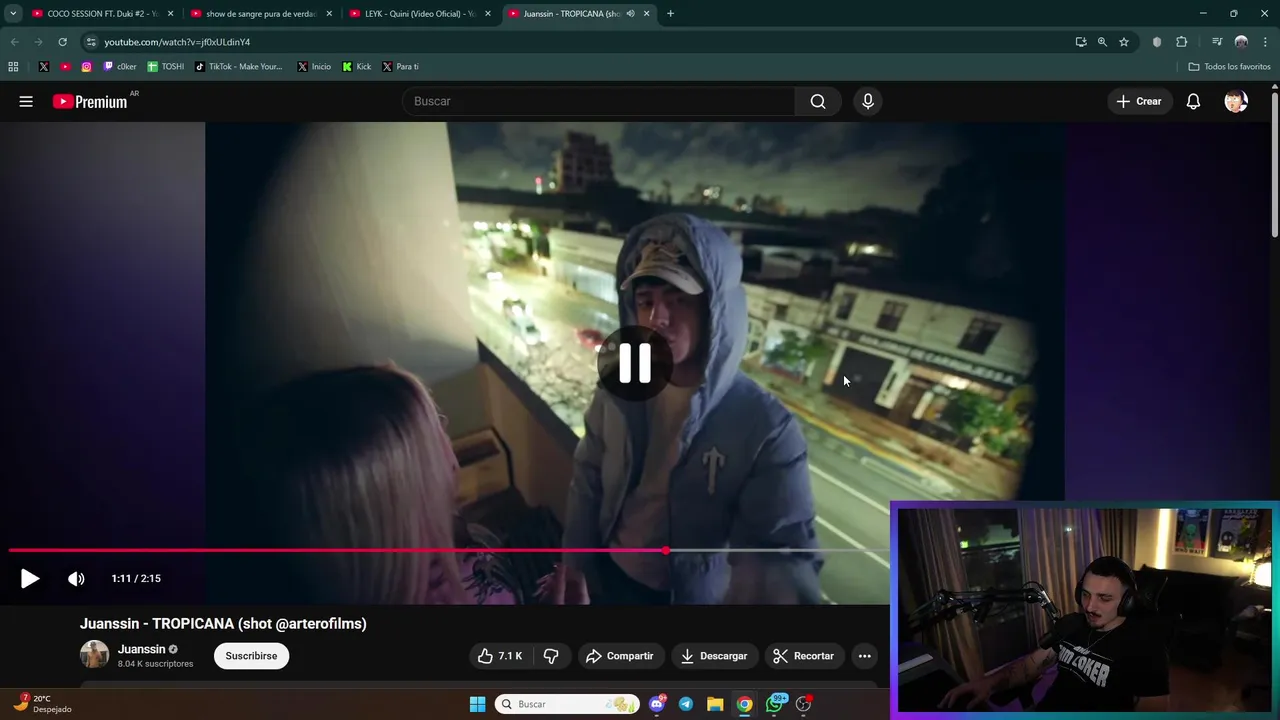This screenshot has width=1280, height=720.
Task: Mute the video using the speaker icon
Action: (x=76, y=578)
